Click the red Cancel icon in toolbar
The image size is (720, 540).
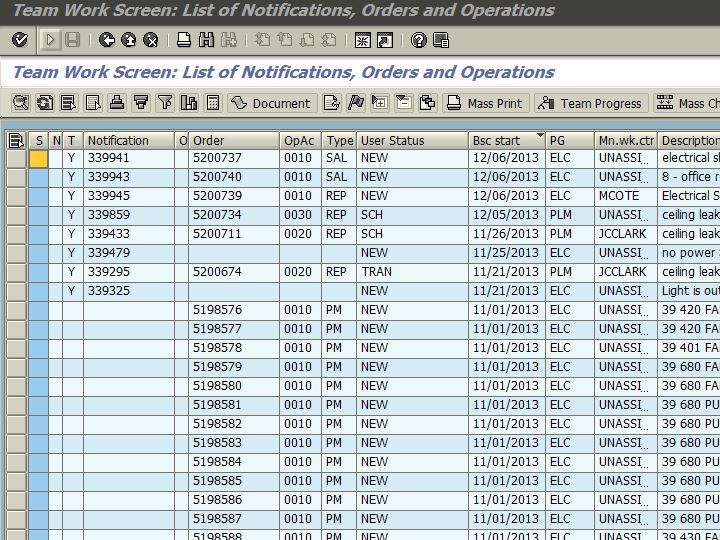150,40
